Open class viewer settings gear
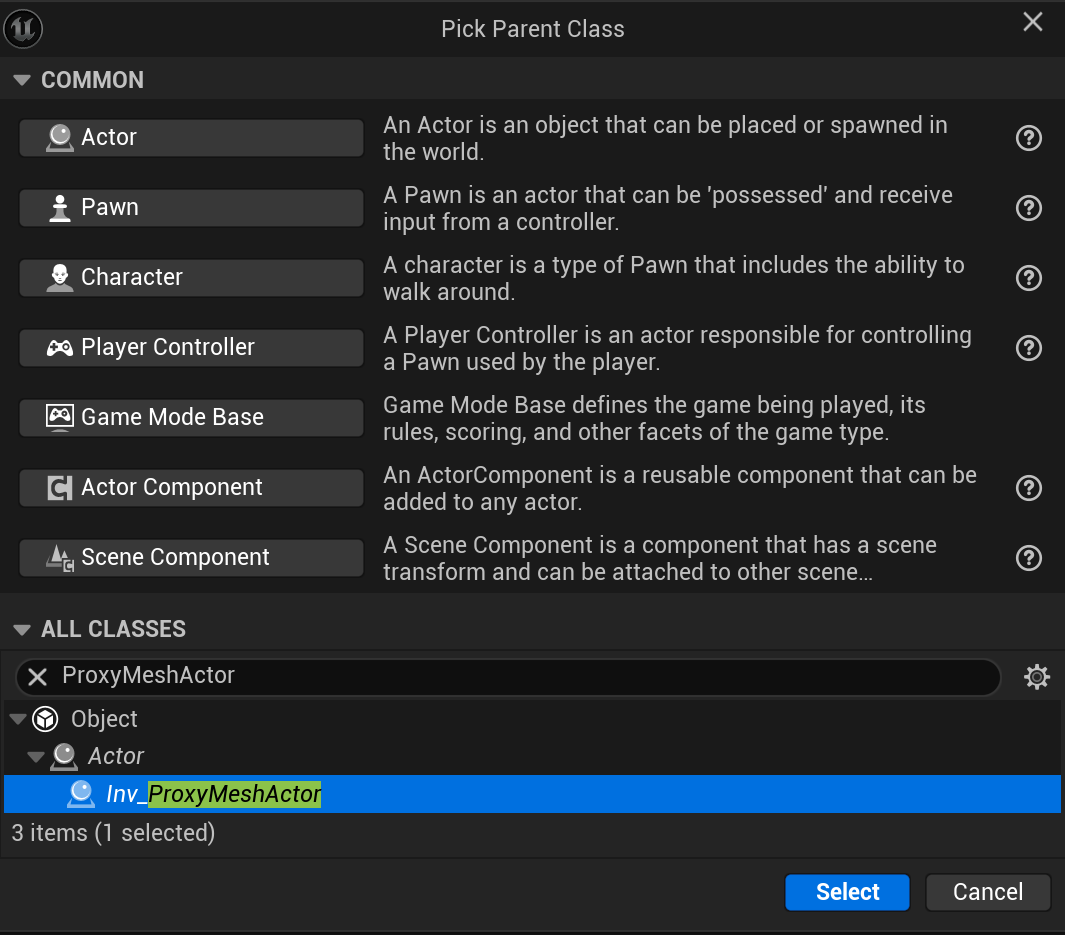The width and height of the screenshot is (1065, 935). click(x=1037, y=677)
